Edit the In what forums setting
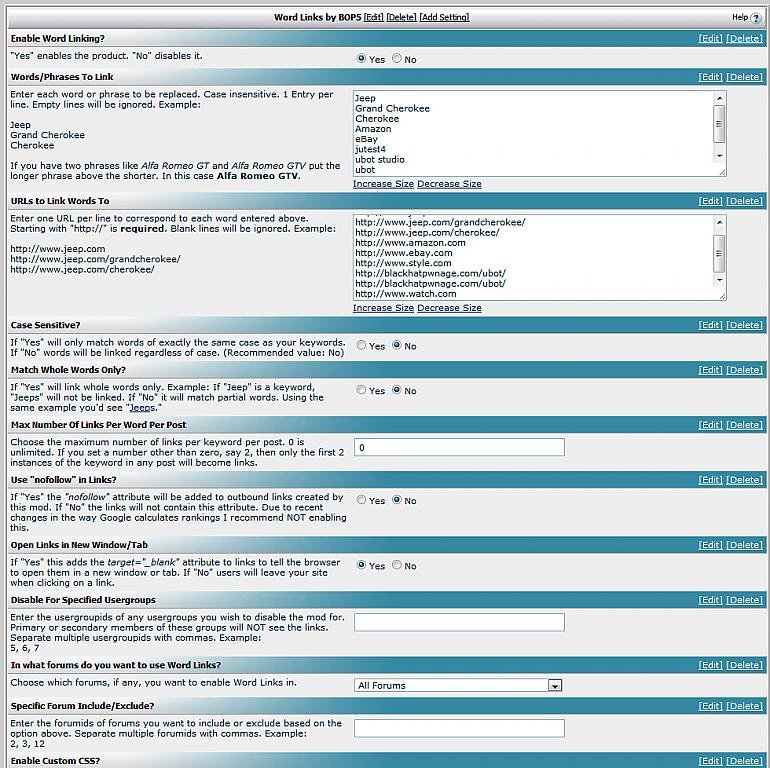This screenshot has width=770, height=768. [710, 665]
